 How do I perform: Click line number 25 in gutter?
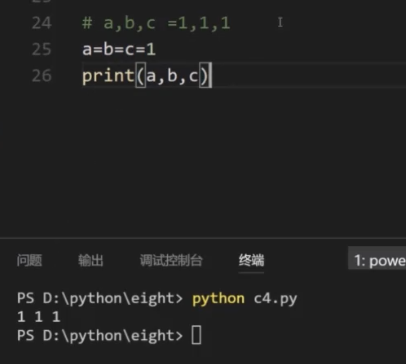click(42, 49)
